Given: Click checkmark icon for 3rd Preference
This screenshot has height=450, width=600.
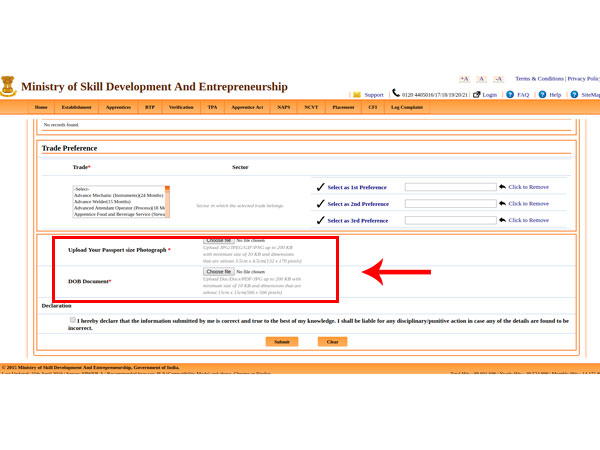Looking at the screenshot, I should pos(320,220).
